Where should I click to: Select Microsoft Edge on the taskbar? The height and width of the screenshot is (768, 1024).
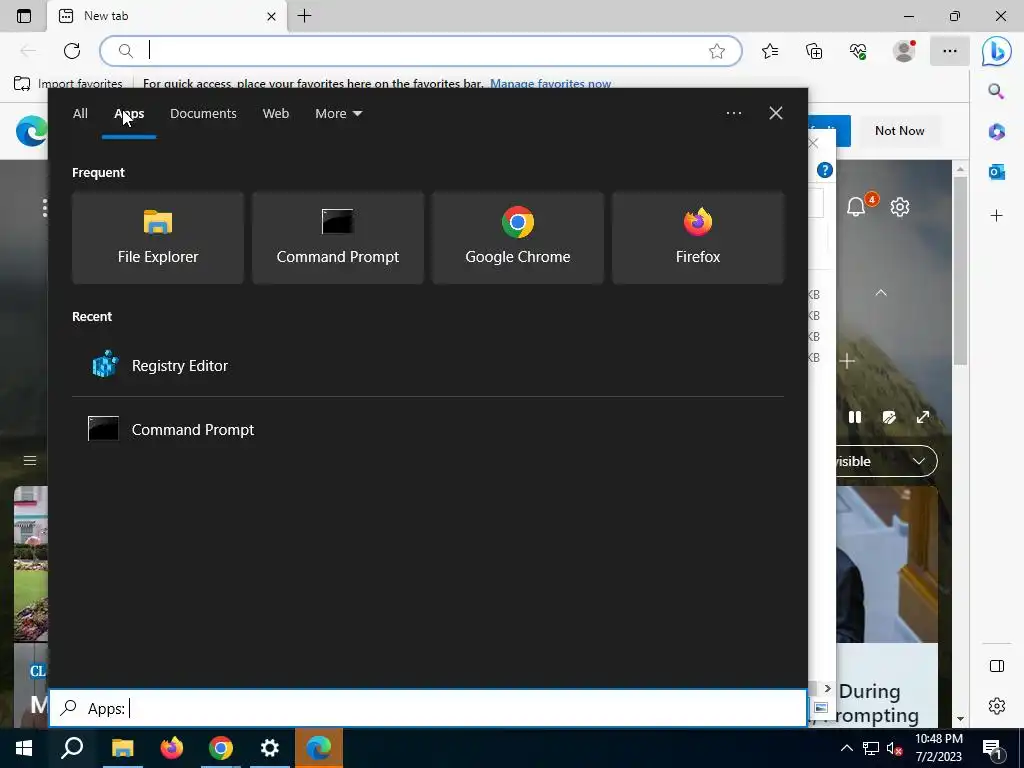tap(319, 748)
